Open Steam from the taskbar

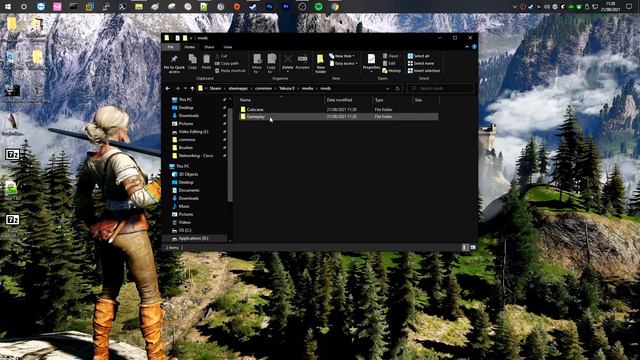pyautogui.click(x=253, y=7)
